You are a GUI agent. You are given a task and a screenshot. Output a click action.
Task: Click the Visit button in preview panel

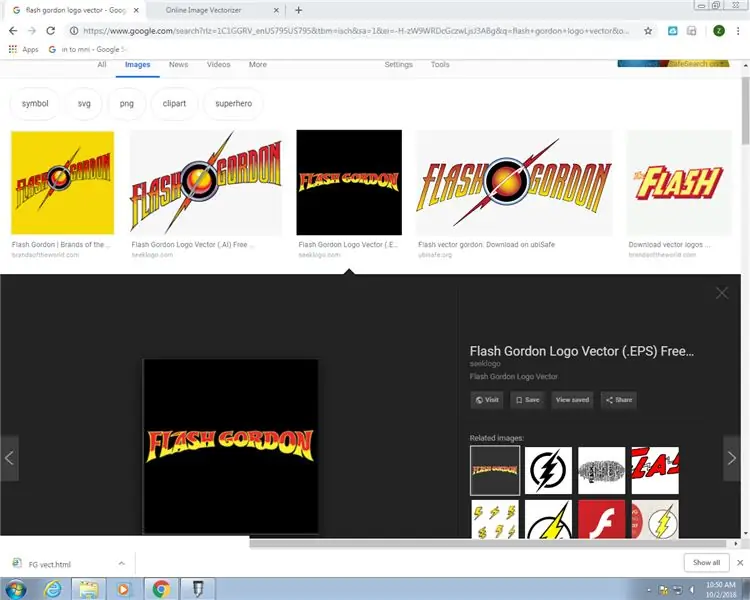[x=487, y=400]
